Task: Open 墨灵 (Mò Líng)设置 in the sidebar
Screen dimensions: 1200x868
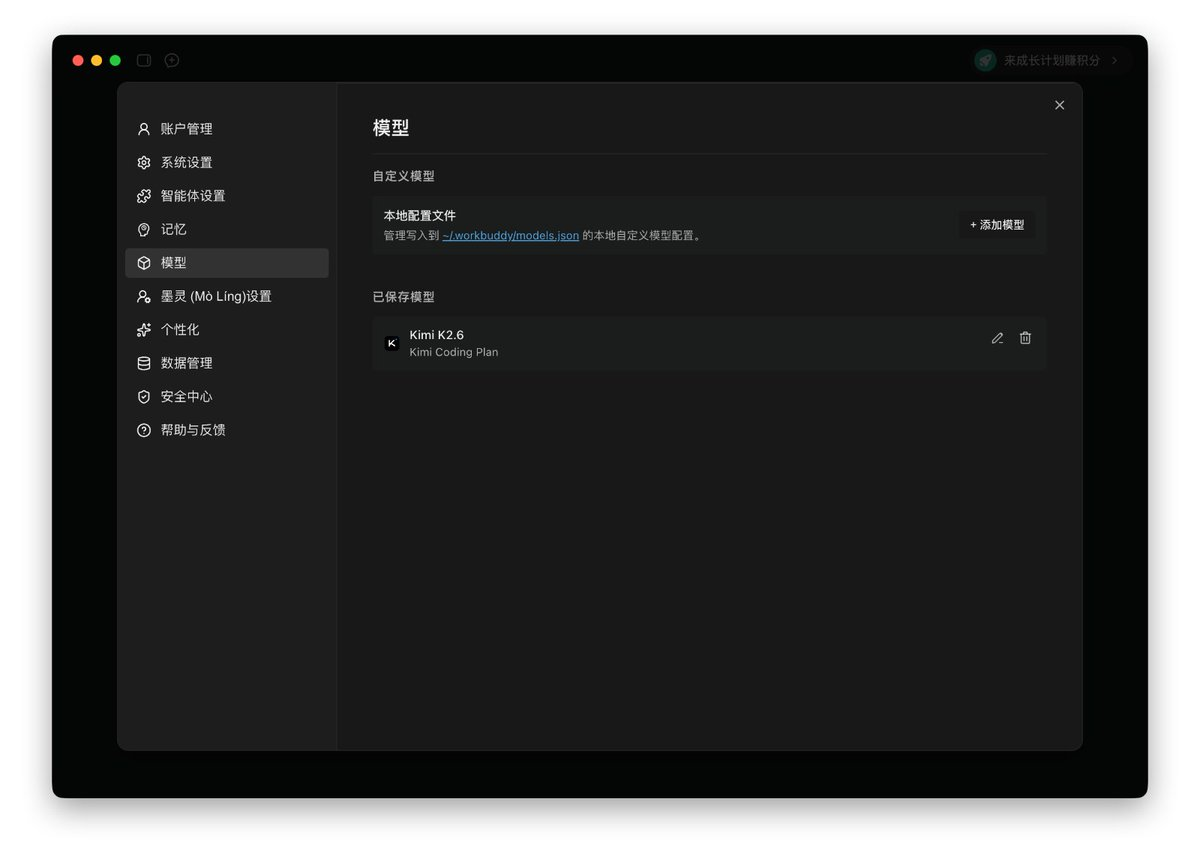Action: coord(227,296)
